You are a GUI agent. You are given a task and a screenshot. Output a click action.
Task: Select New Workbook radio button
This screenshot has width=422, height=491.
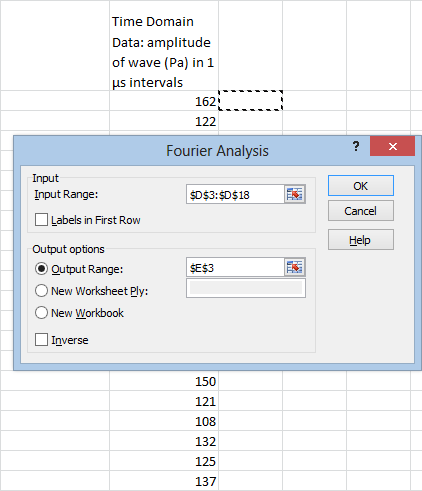tap(41, 313)
